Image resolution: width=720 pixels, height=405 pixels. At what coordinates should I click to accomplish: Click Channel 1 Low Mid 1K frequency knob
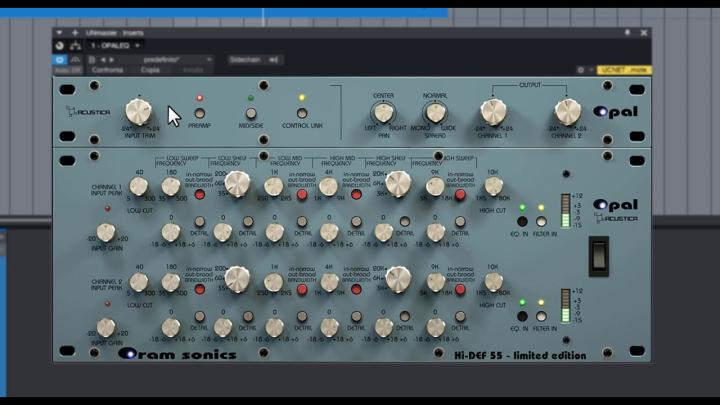(x=274, y=186)
